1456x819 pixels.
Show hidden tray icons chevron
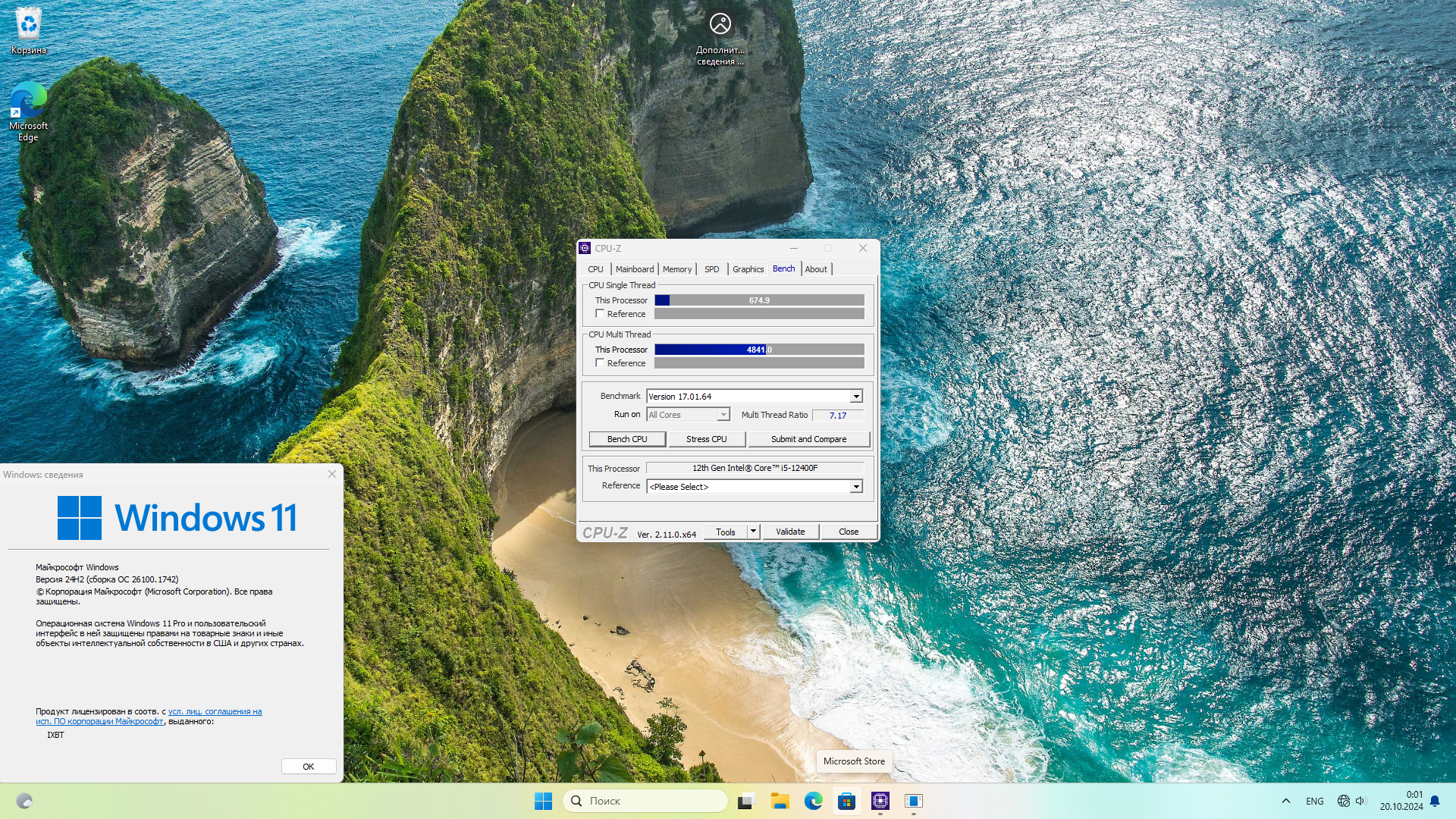point(1285,801)
